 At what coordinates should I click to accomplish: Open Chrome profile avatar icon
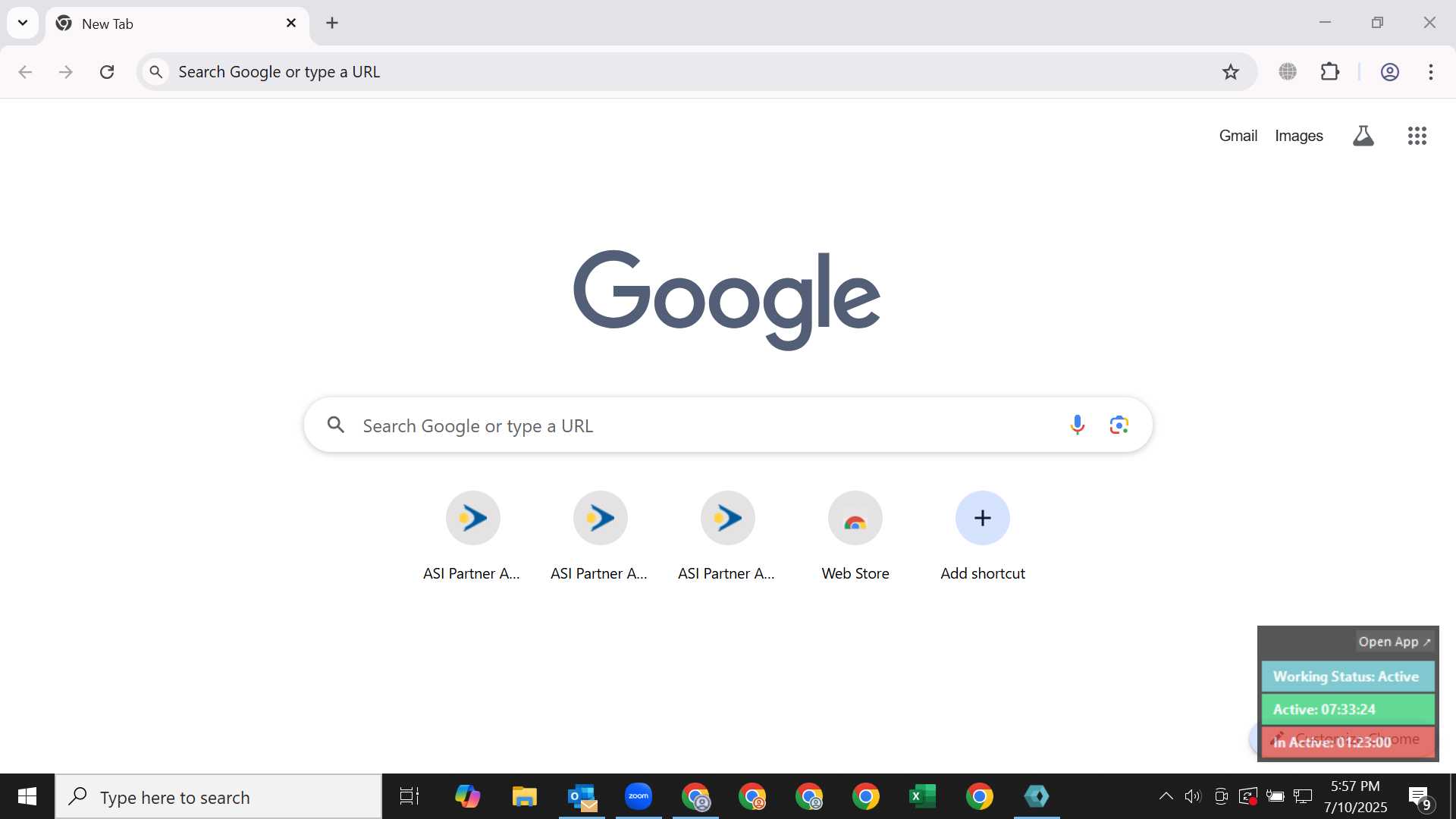pyautogui.click(x=1389, y=72)
